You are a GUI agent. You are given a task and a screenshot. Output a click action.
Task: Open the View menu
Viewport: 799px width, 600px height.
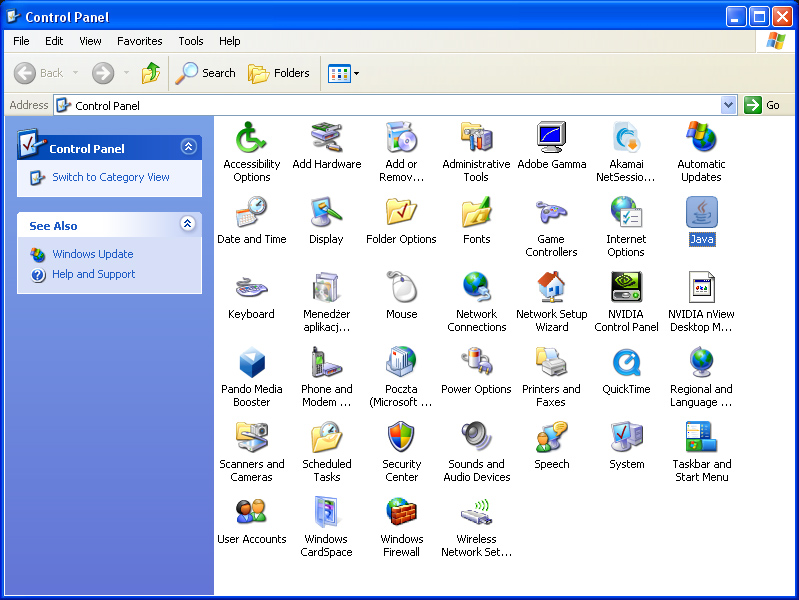coord(90,41)
